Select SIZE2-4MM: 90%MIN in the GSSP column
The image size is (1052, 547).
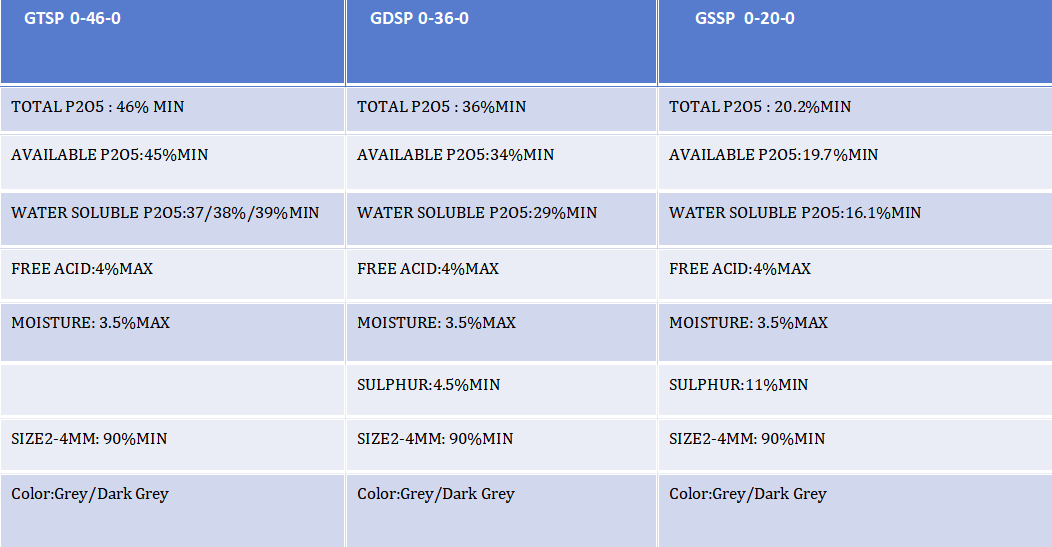[855, 444]
